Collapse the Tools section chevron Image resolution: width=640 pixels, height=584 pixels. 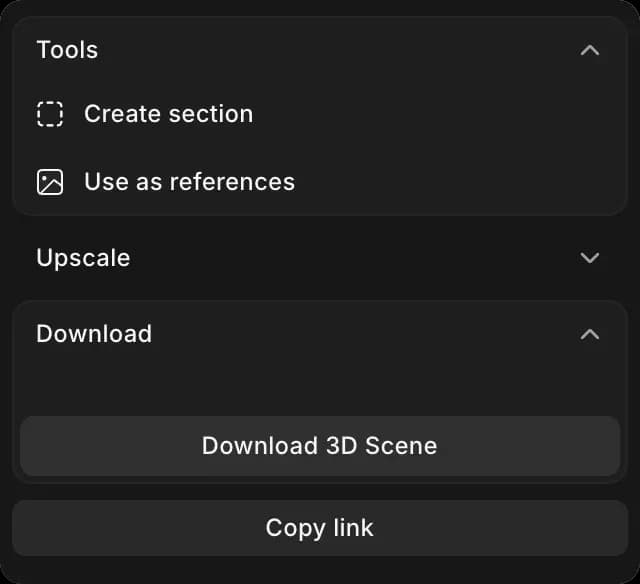tap(590, 51)
